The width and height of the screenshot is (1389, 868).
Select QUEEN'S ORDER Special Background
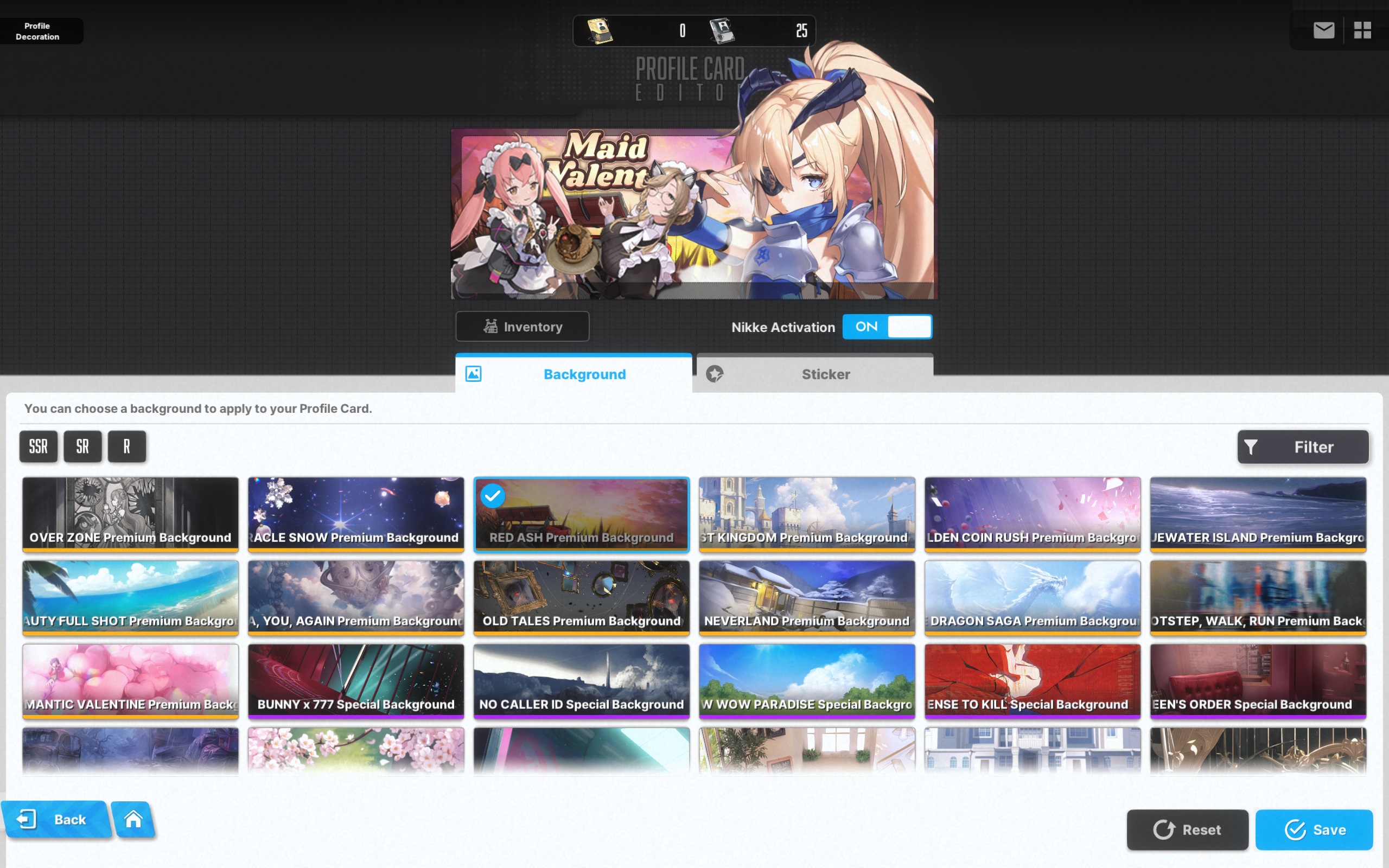1258,681
